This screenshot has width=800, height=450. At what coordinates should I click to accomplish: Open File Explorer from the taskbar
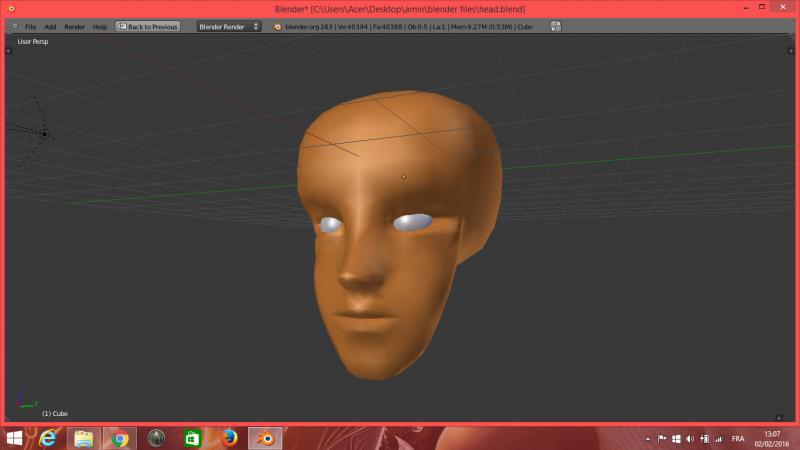84,438
